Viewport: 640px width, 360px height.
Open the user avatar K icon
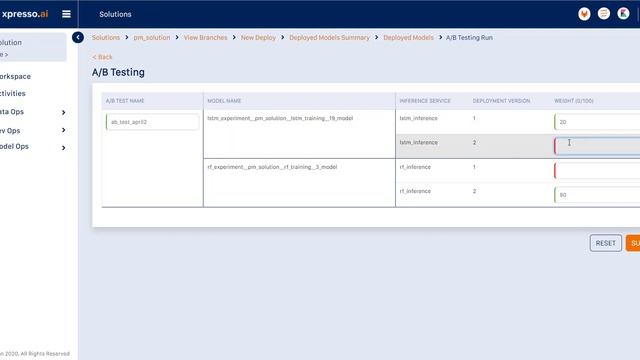pos(623,14)
